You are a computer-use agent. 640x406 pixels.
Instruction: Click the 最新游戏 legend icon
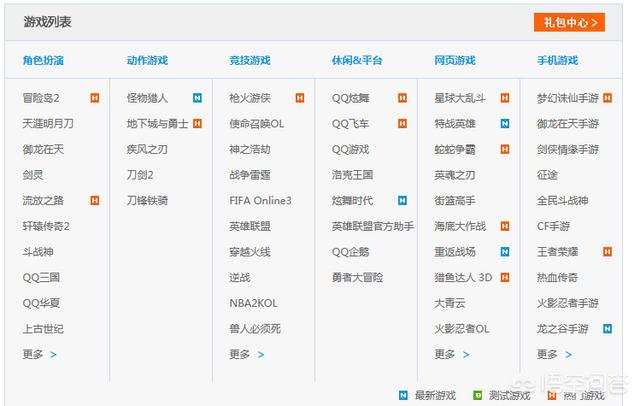click(403, 395)
